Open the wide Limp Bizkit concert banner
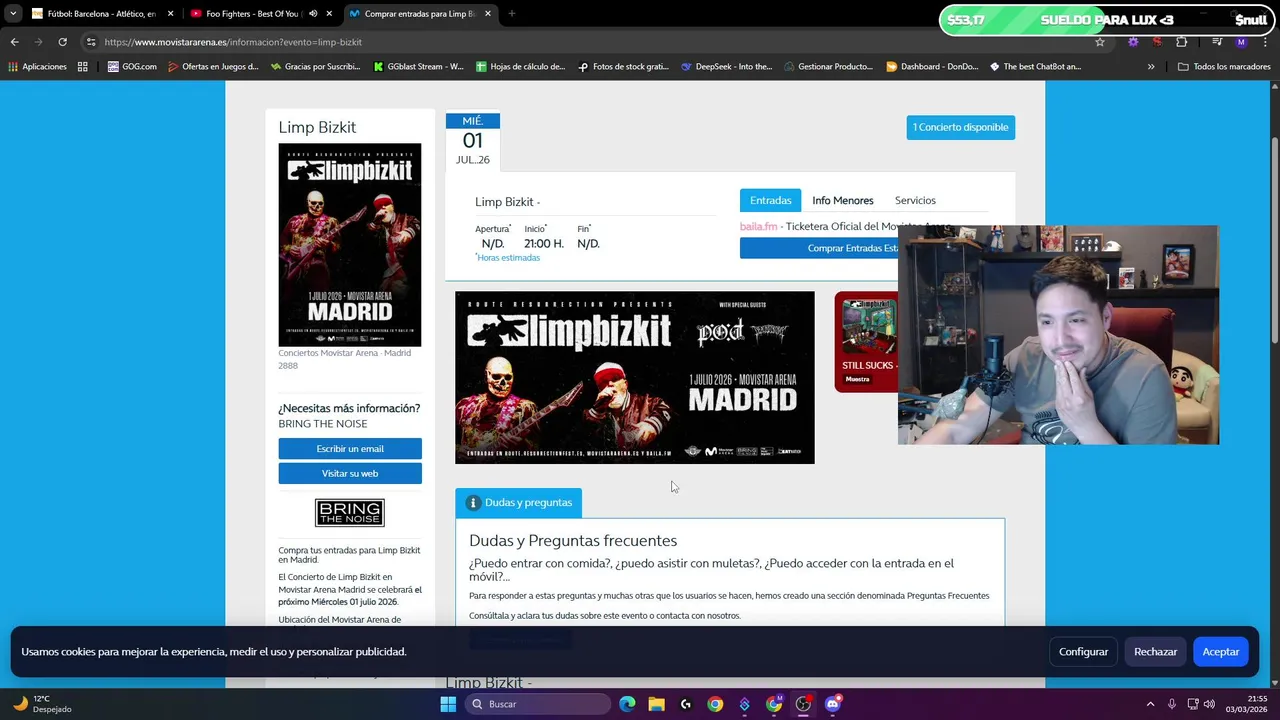This screenshot has width=1280, height=720. [x=635, y=377]
